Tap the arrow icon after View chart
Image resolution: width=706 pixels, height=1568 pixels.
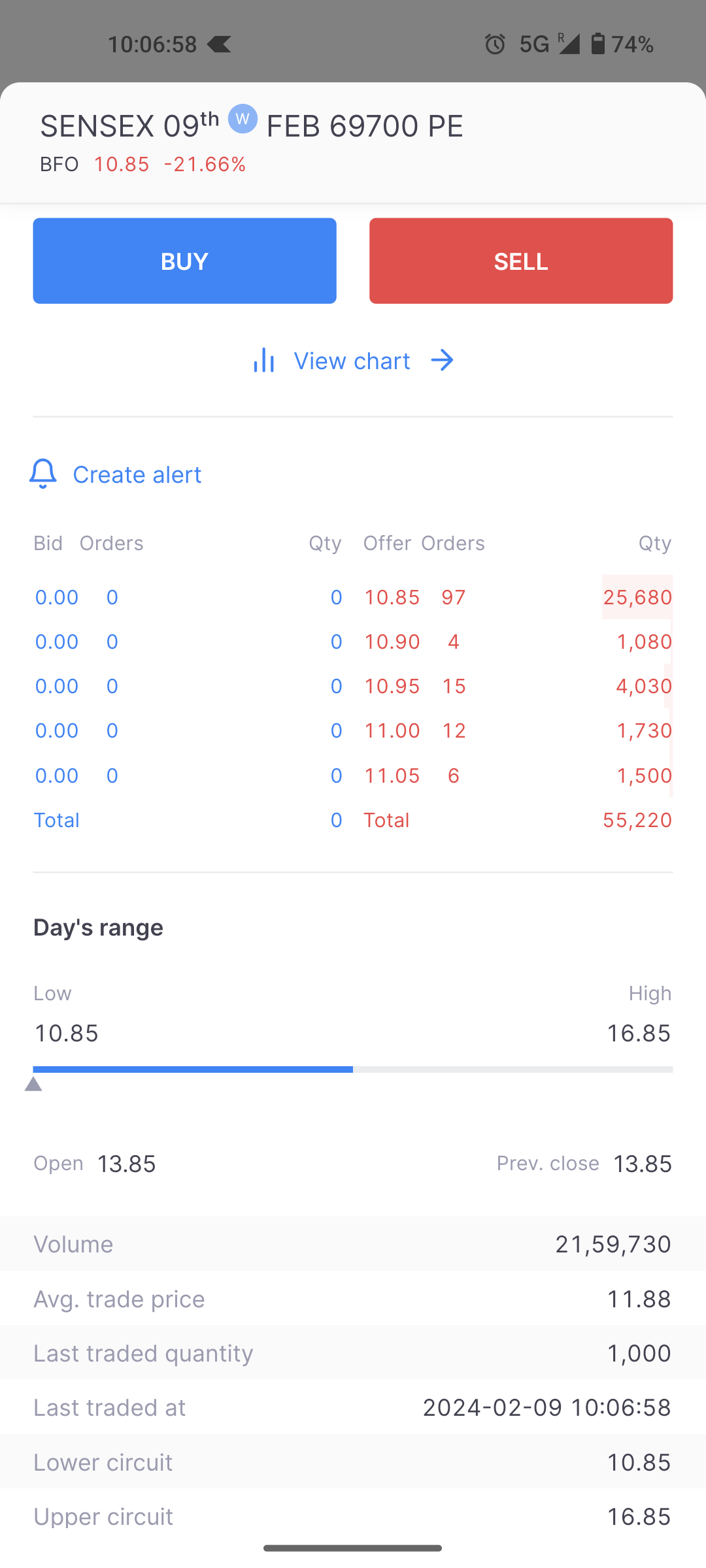coord(443,360)
